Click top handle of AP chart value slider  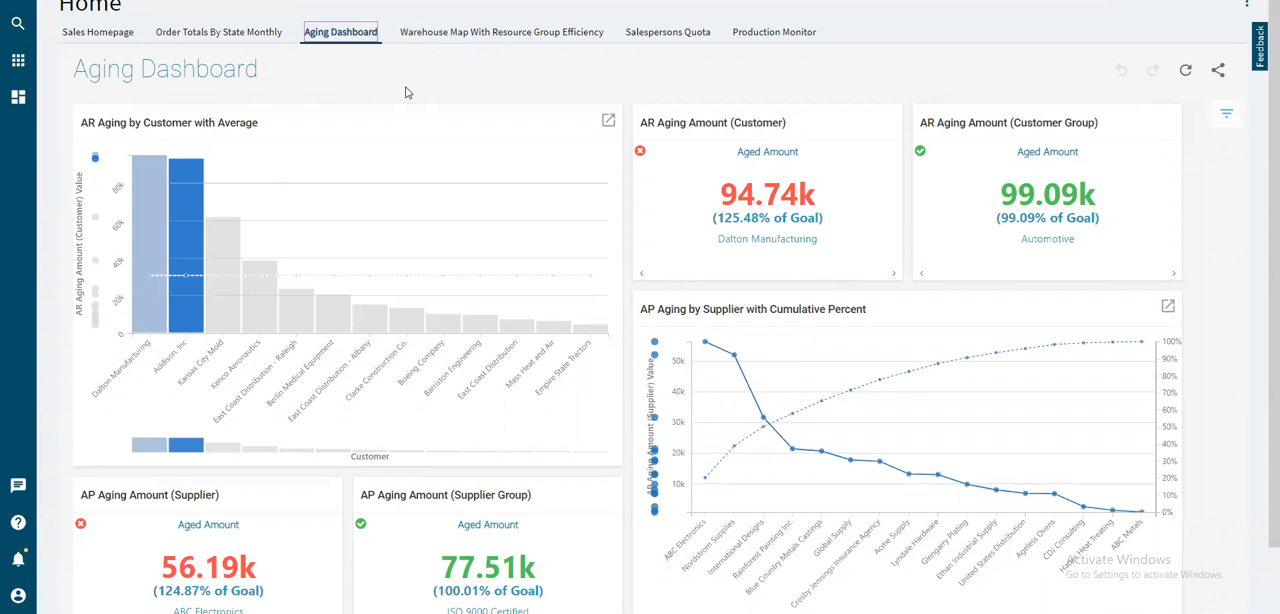(655, 341)
